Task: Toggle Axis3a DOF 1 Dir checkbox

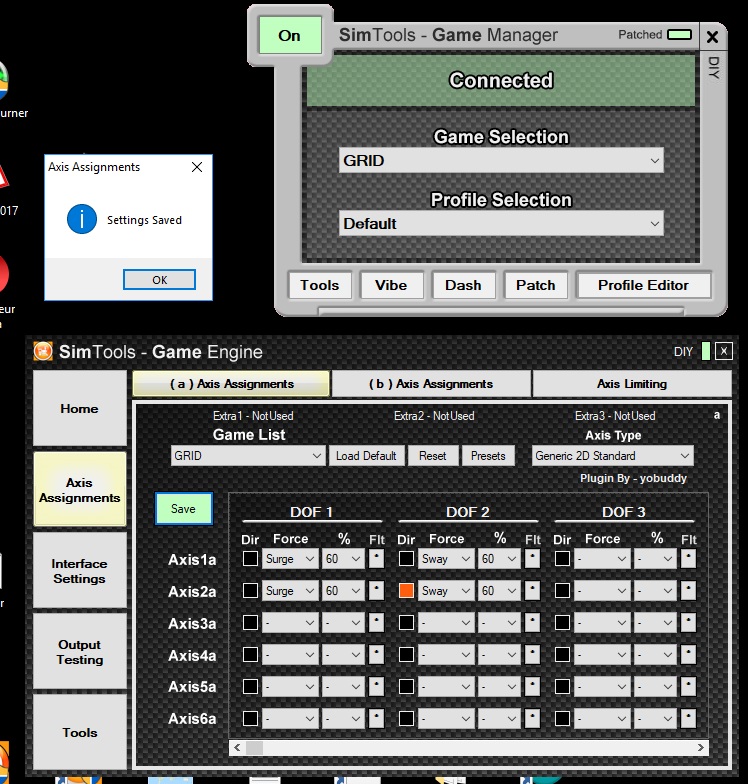Action: pyautogui.click(x=250, y=622)
